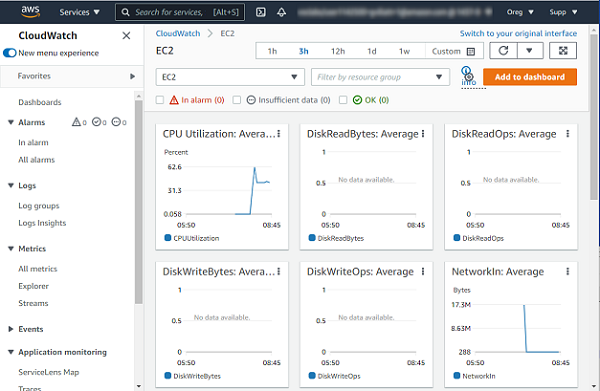
Task: Click the Insufficient data status icon
Action: coord(251,100)
